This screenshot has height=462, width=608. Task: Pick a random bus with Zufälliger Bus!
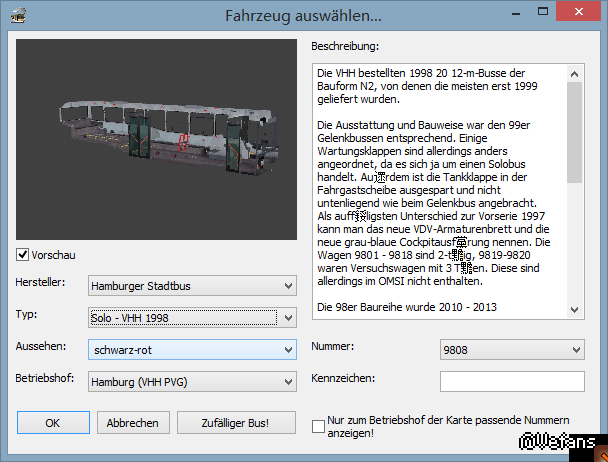tap(237, 422)
